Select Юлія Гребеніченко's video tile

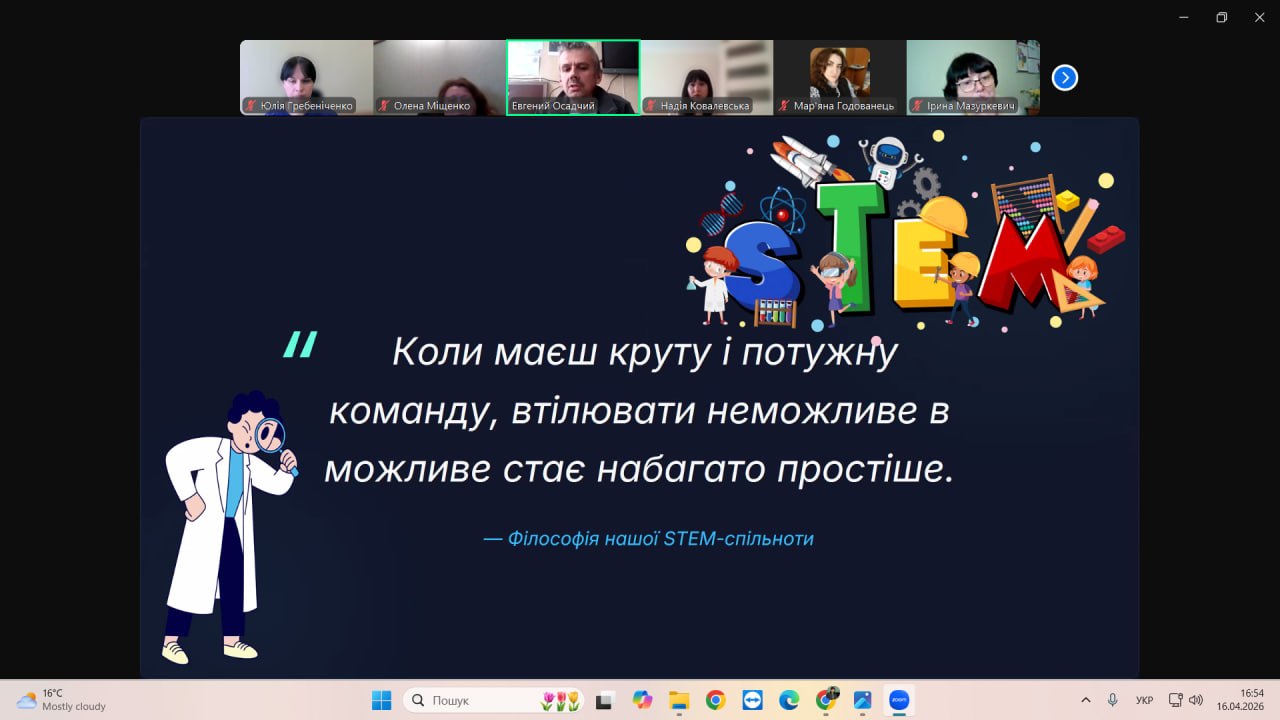[x=306, y=77]
